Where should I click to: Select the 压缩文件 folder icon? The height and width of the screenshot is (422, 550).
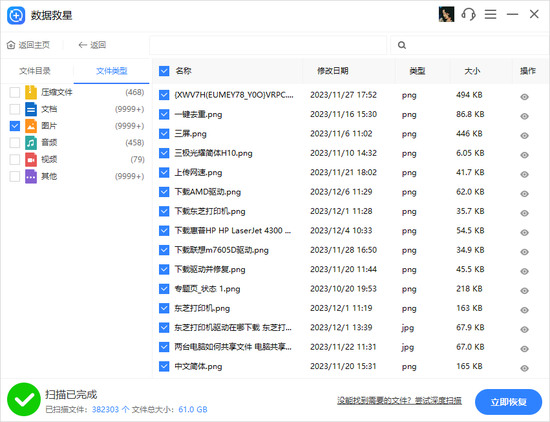pyautogui.click(x=31, y=92)
